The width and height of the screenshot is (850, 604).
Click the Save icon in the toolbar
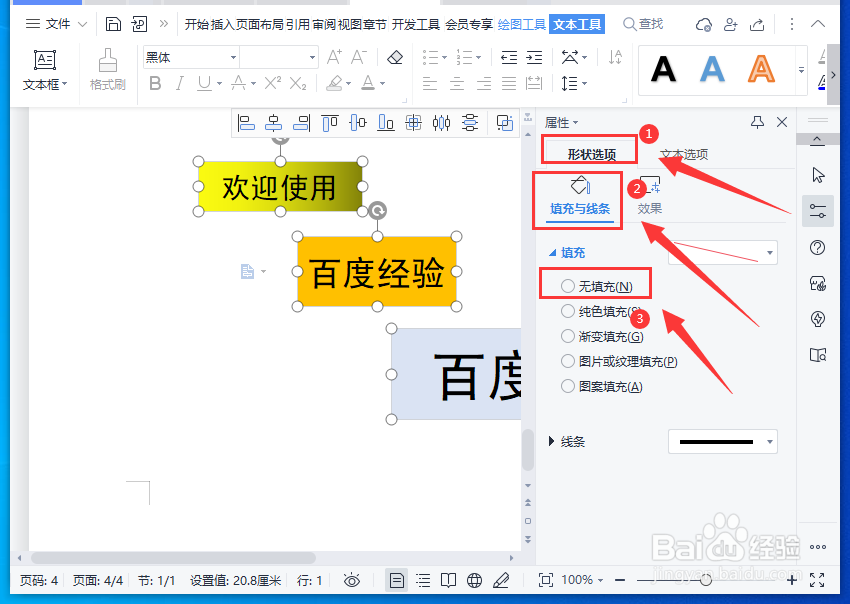pyautogui.click(x=113, y=24)
